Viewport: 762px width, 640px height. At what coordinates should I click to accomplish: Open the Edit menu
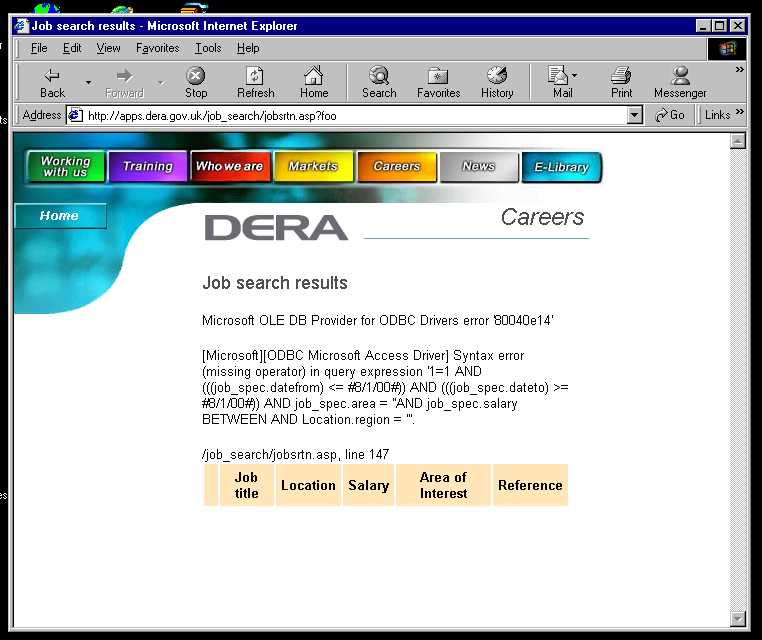tap(72, 48)
